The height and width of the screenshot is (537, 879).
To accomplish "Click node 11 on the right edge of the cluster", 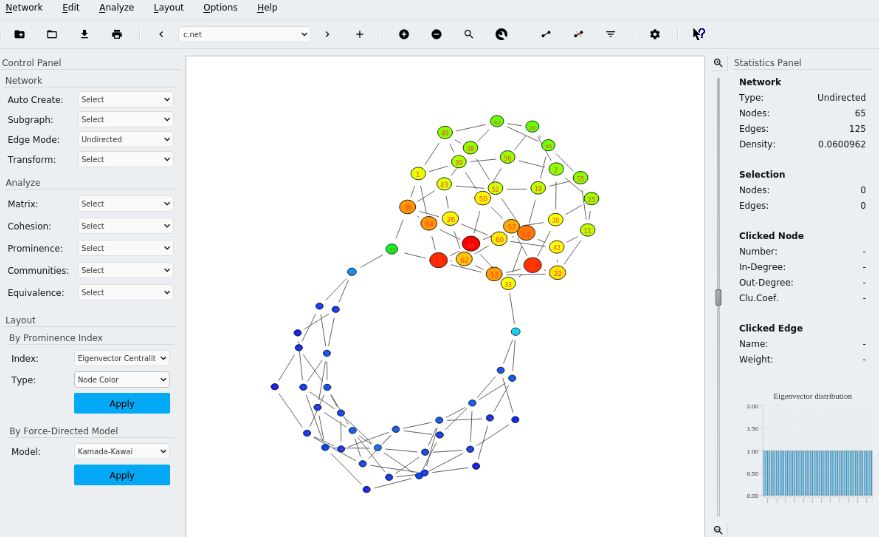I will 587,230.
